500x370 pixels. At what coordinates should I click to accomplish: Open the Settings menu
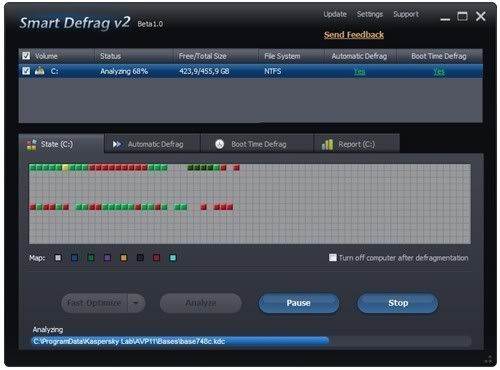pos(370,14)
